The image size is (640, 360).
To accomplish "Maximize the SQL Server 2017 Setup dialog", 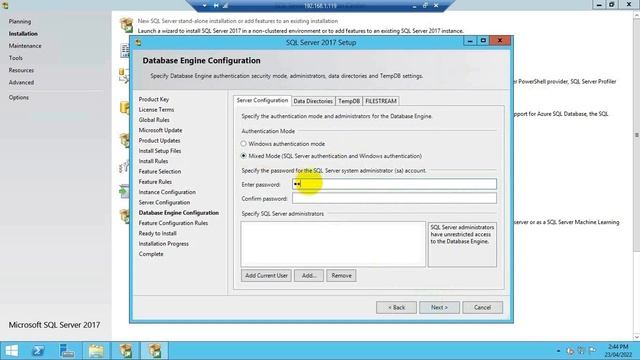I will [483, 41].
